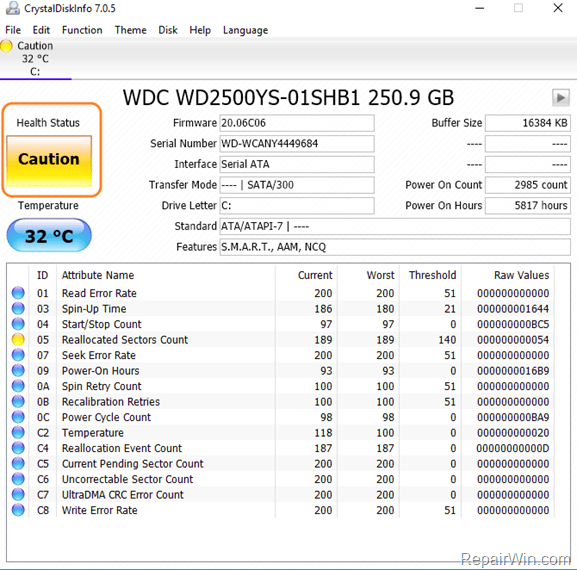Click the Write Error Rate status dot
The image size is (577, 570).
[18, 510]
